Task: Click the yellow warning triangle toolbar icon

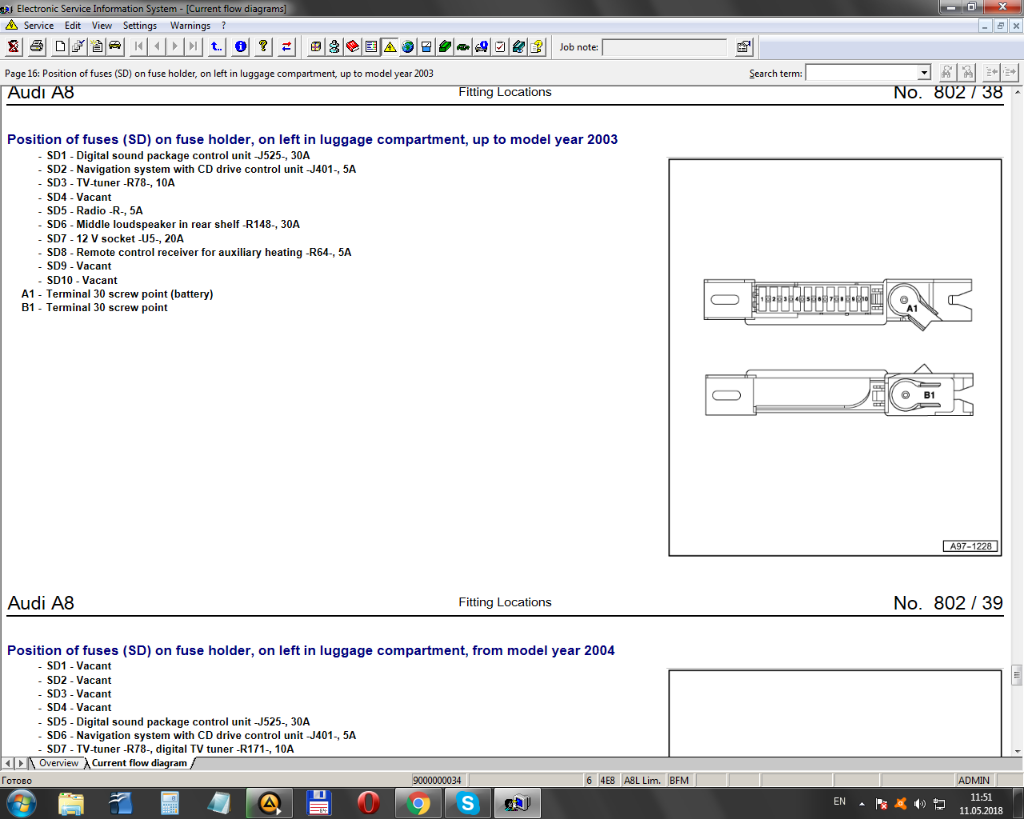Action: coord(389,46)
